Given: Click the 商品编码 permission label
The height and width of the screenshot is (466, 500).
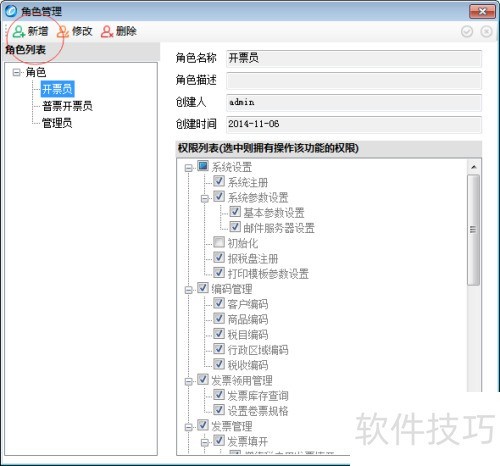Looking at the screenshot, I should [248, 319].
